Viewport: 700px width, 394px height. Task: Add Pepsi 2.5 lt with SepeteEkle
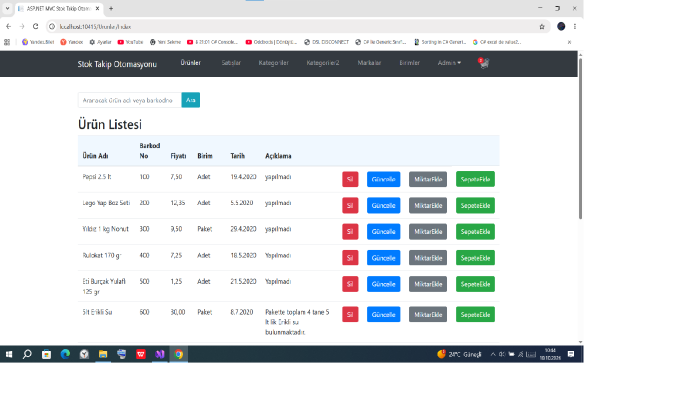(475, 179)
